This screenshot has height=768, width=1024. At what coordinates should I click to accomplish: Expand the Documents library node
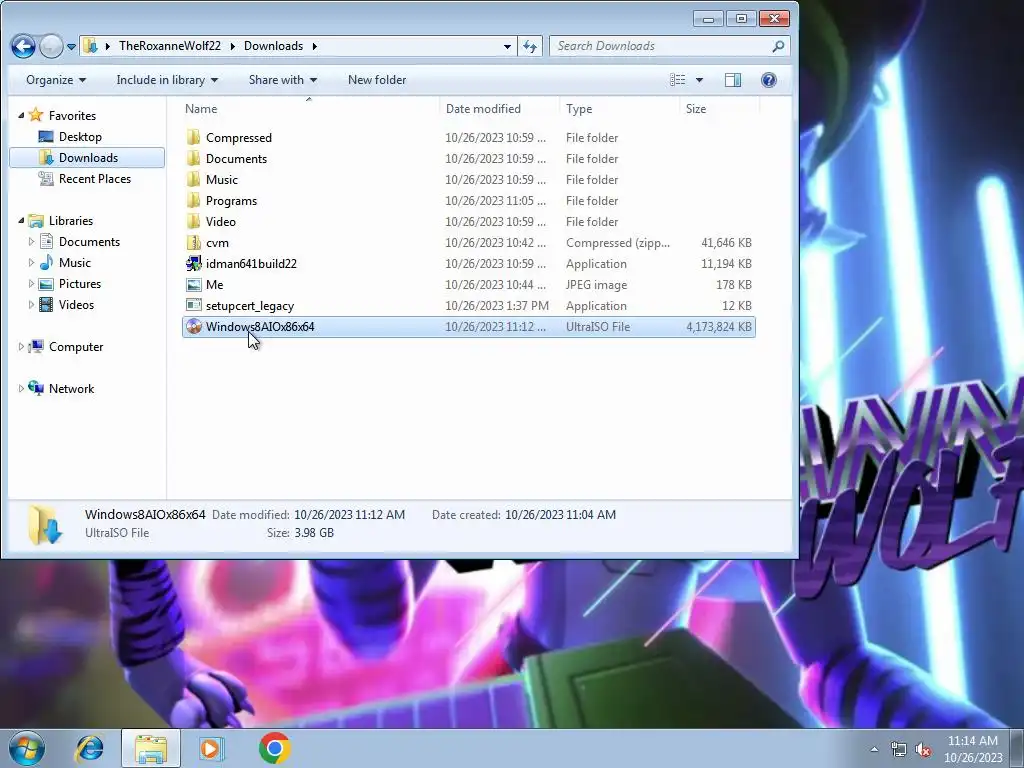pos(31,242)
